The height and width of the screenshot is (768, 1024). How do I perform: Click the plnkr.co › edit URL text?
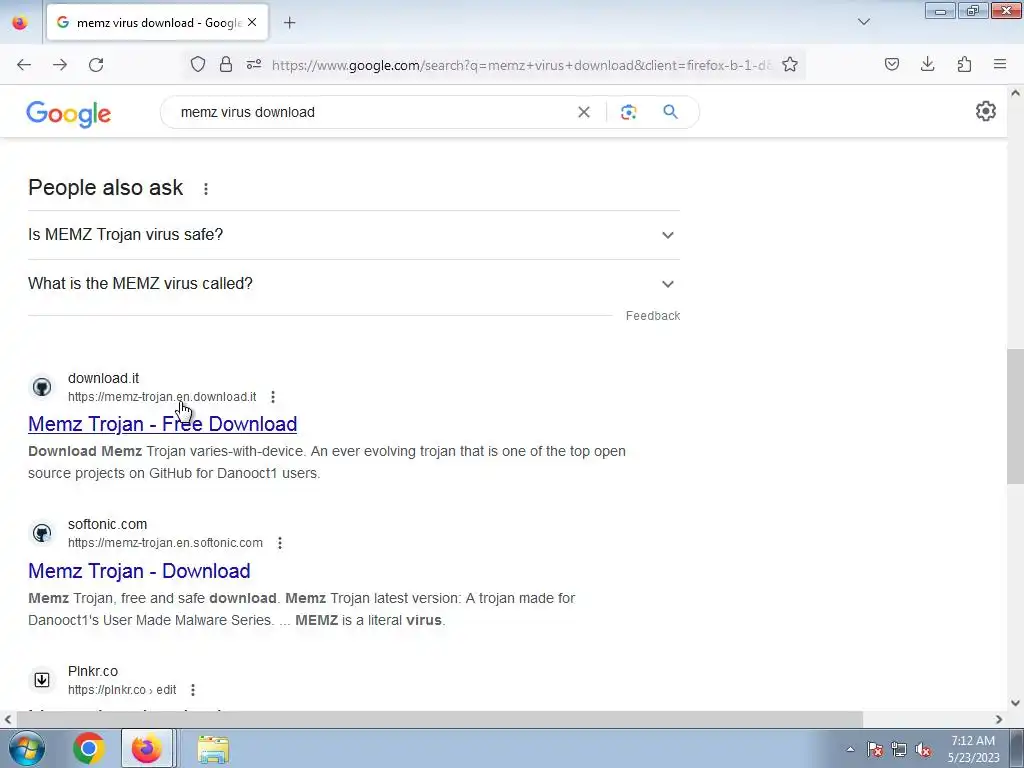(x=122, y=690)
